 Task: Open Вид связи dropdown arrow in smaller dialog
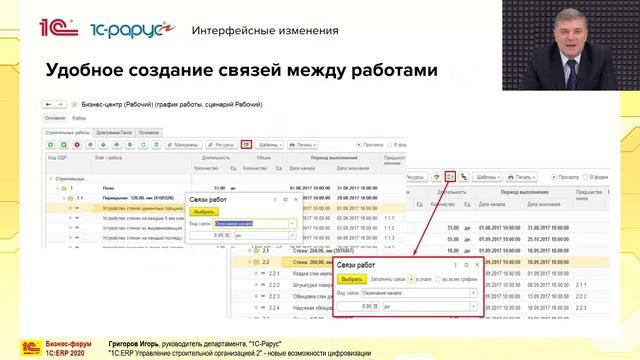pyautogui.click(x=292, y=224)
